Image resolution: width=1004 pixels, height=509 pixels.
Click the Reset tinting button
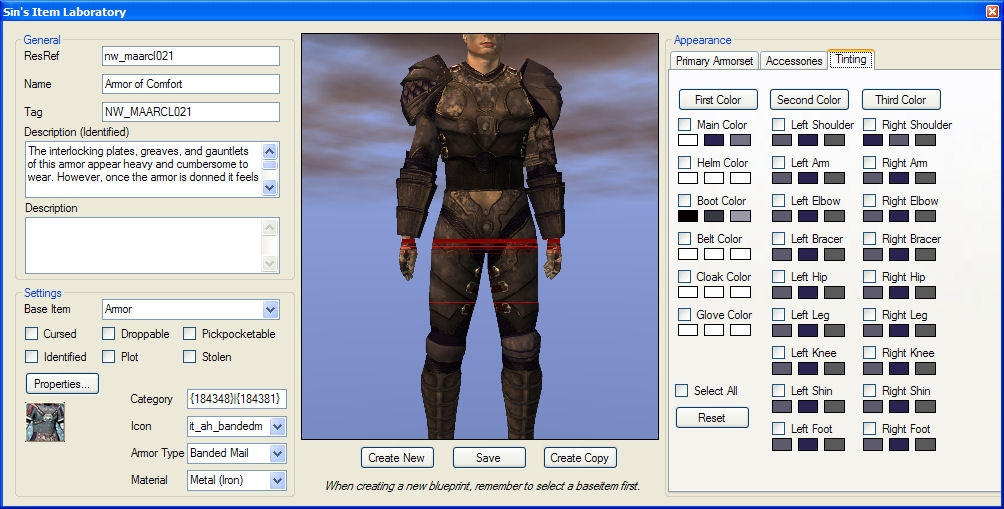pos(712,418)
